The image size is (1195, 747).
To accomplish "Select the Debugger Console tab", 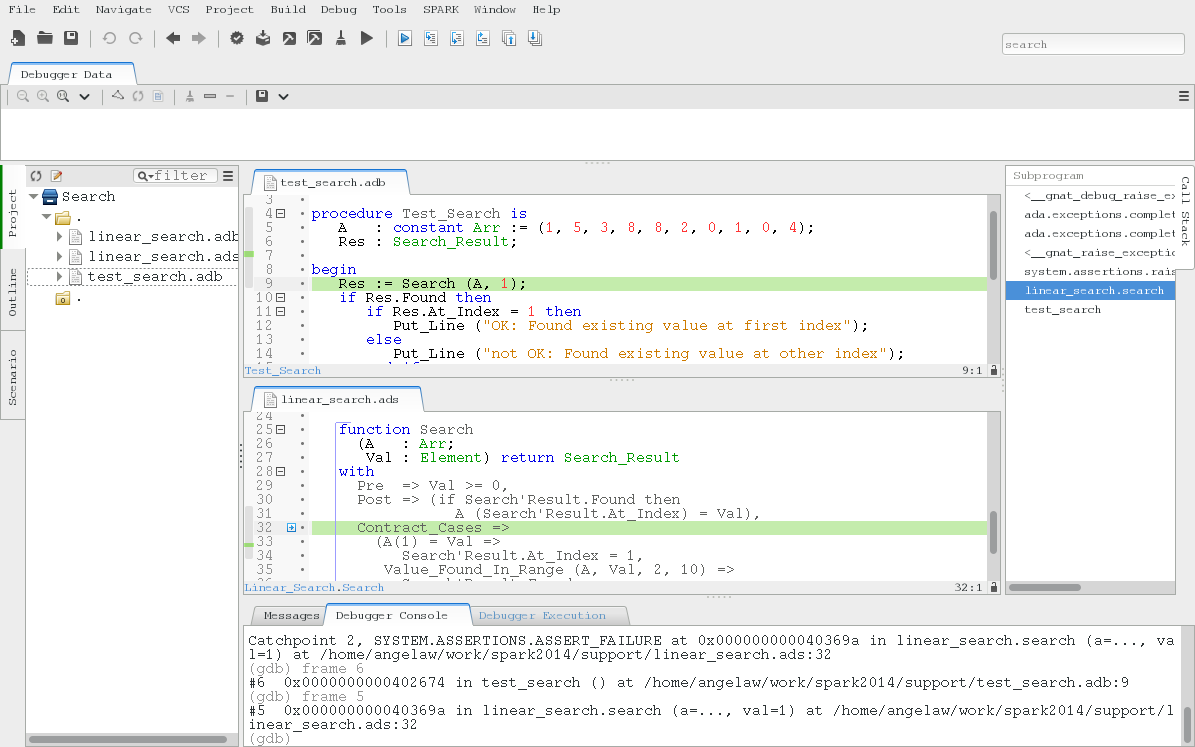I will click(x=392, y=615).
